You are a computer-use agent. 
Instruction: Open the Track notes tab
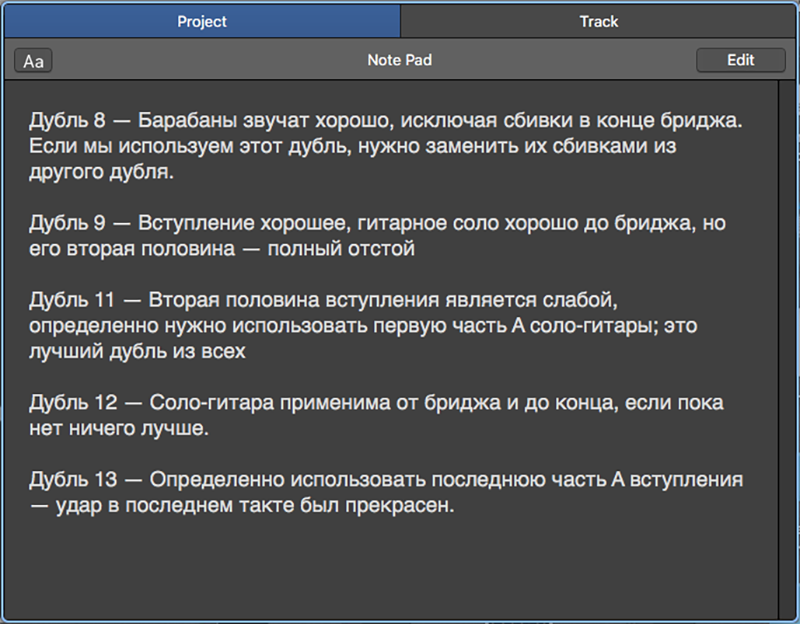598,21
